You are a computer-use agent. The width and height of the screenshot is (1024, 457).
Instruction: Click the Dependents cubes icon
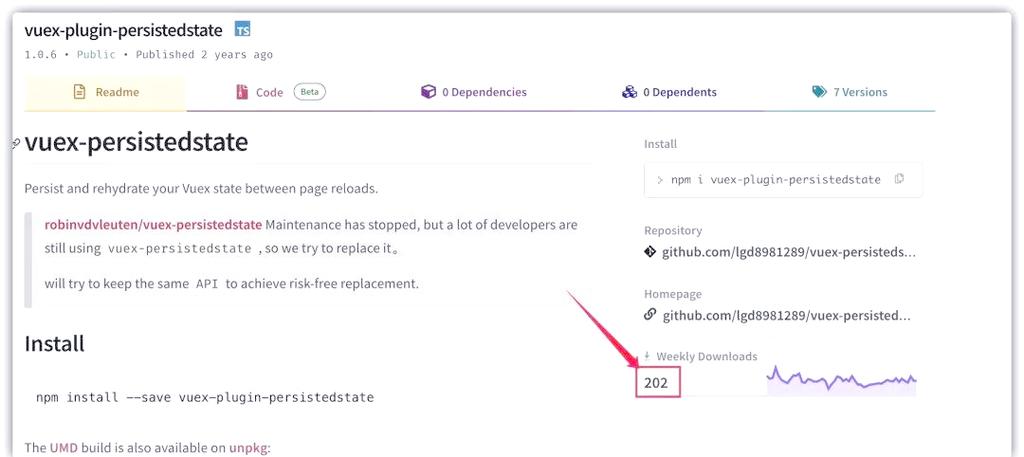(x=630, y=92)
